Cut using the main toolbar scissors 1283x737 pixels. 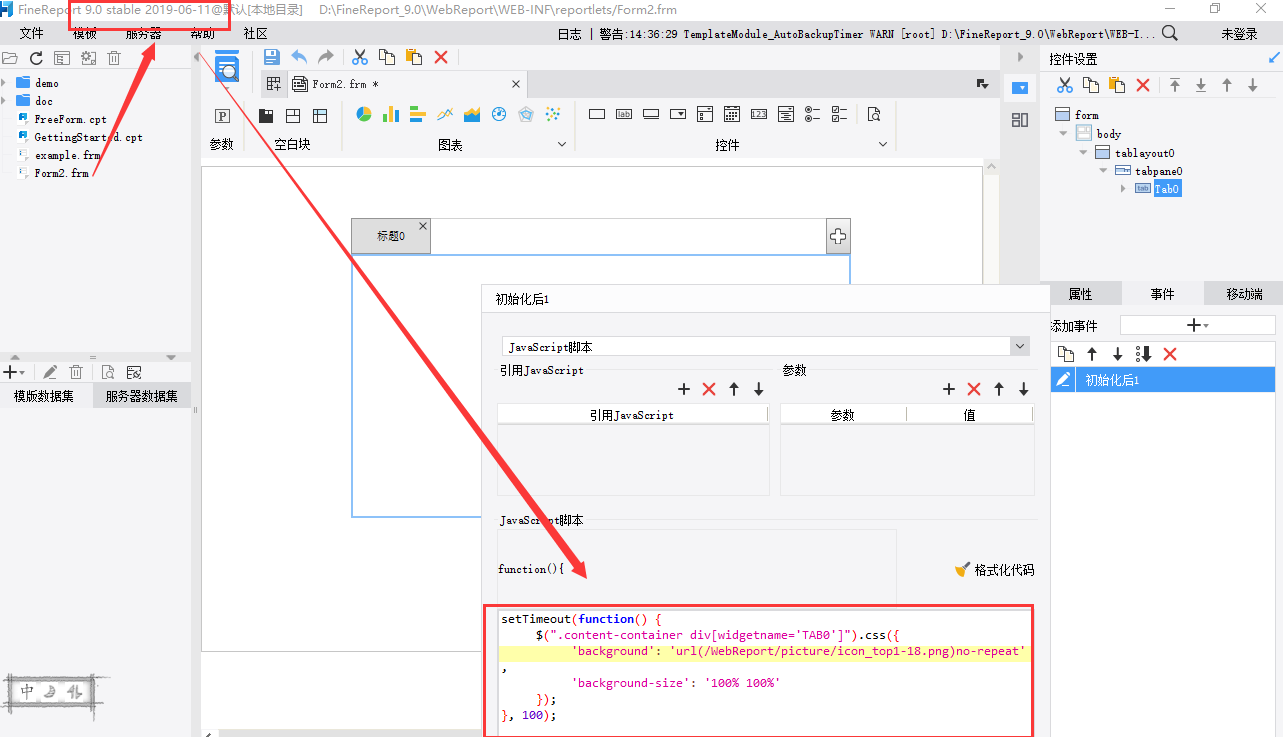(x=360, y=57)
